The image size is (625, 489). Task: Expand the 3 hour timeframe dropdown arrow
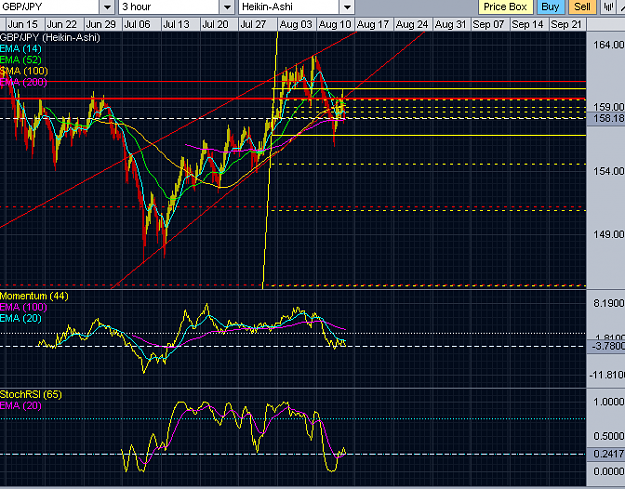click(227, 7)
